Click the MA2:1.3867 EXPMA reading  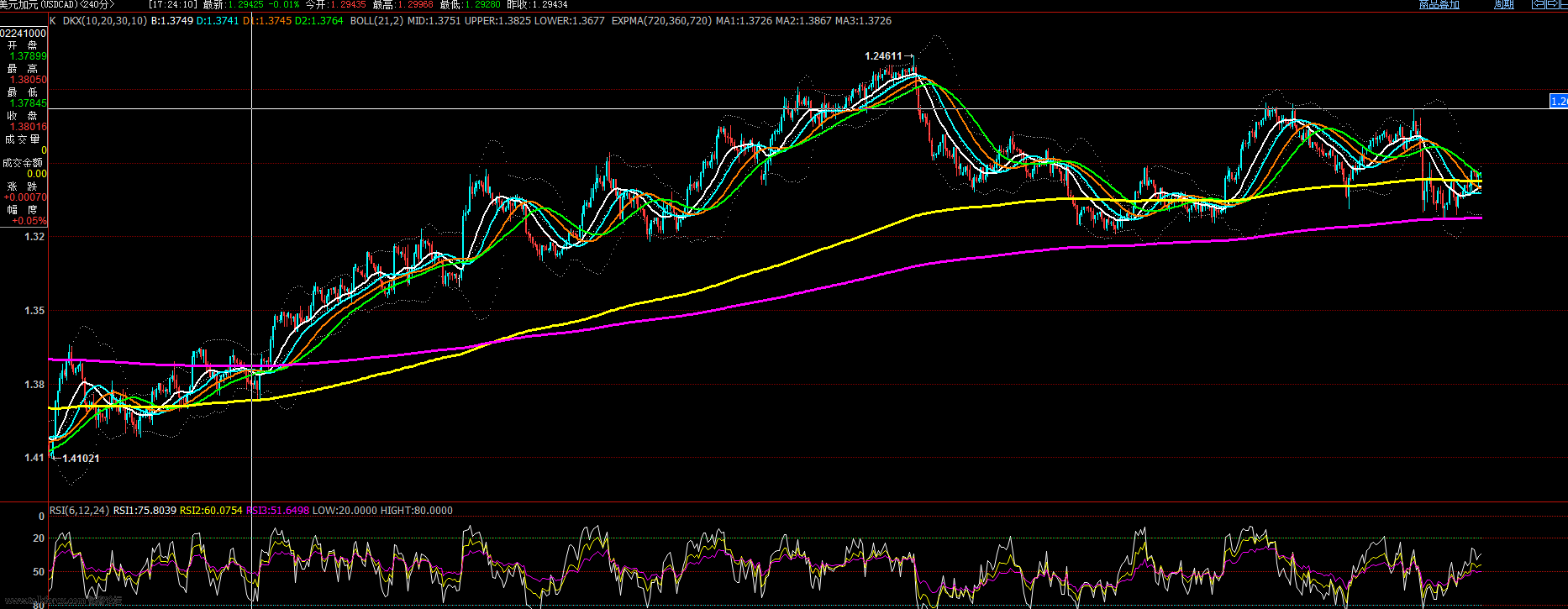(803, 20)
